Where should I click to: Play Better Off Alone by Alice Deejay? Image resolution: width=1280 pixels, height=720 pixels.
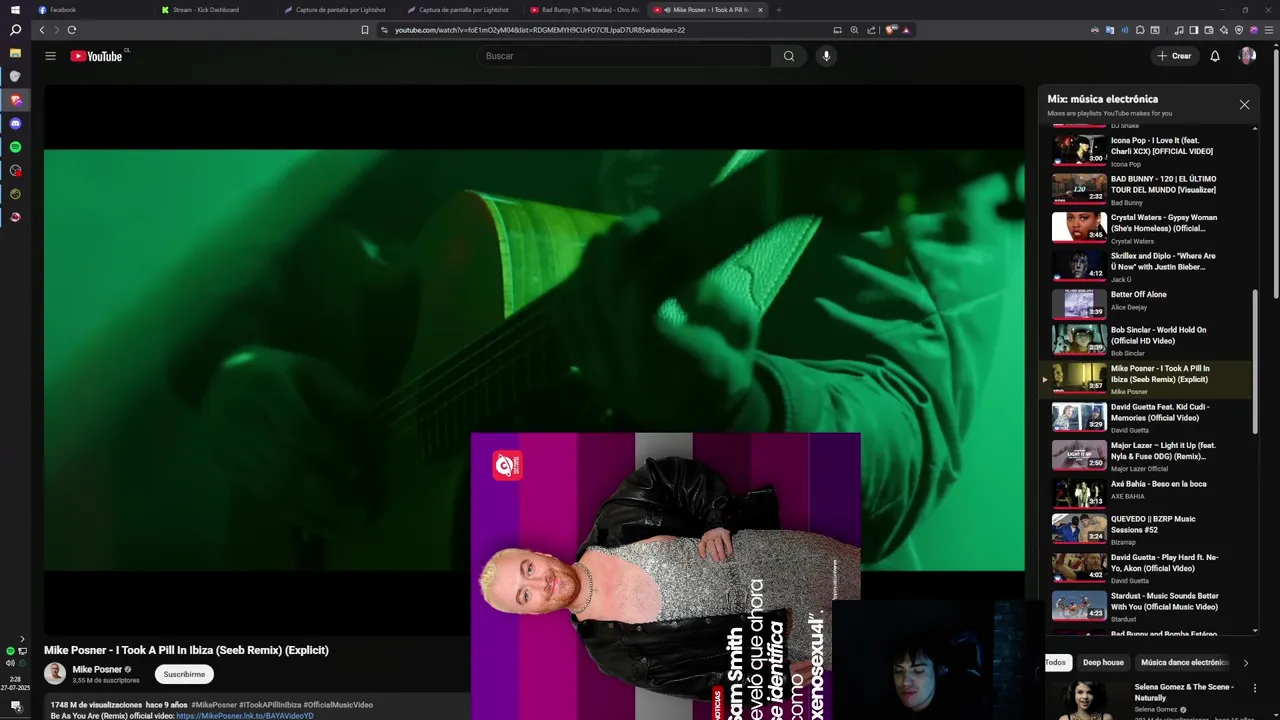(x=1144, y=303)
